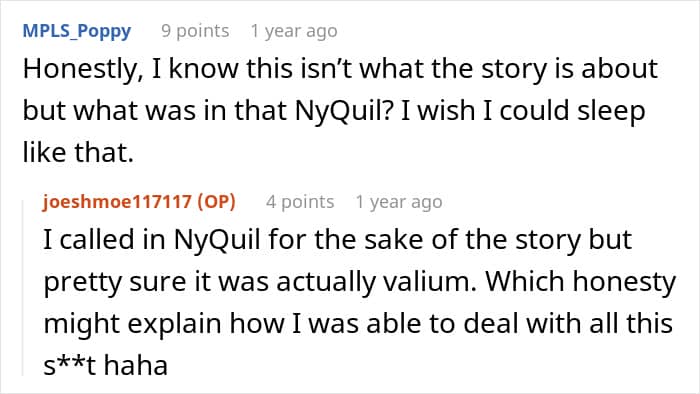Click the word "NyQuil?" in MPLS_Poppy's comment
Screen dimensions: 700x394
click(343, 111)
